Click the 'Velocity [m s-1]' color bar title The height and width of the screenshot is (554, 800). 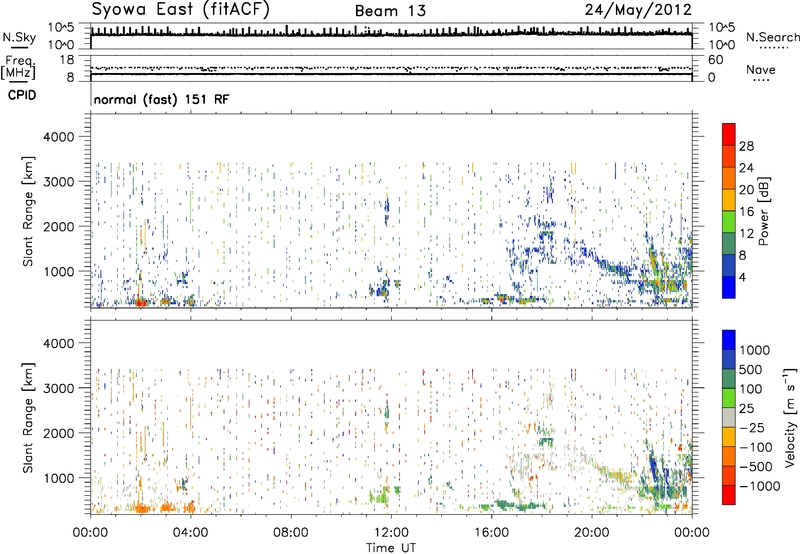pyautogui.click(x=790, y=417)
